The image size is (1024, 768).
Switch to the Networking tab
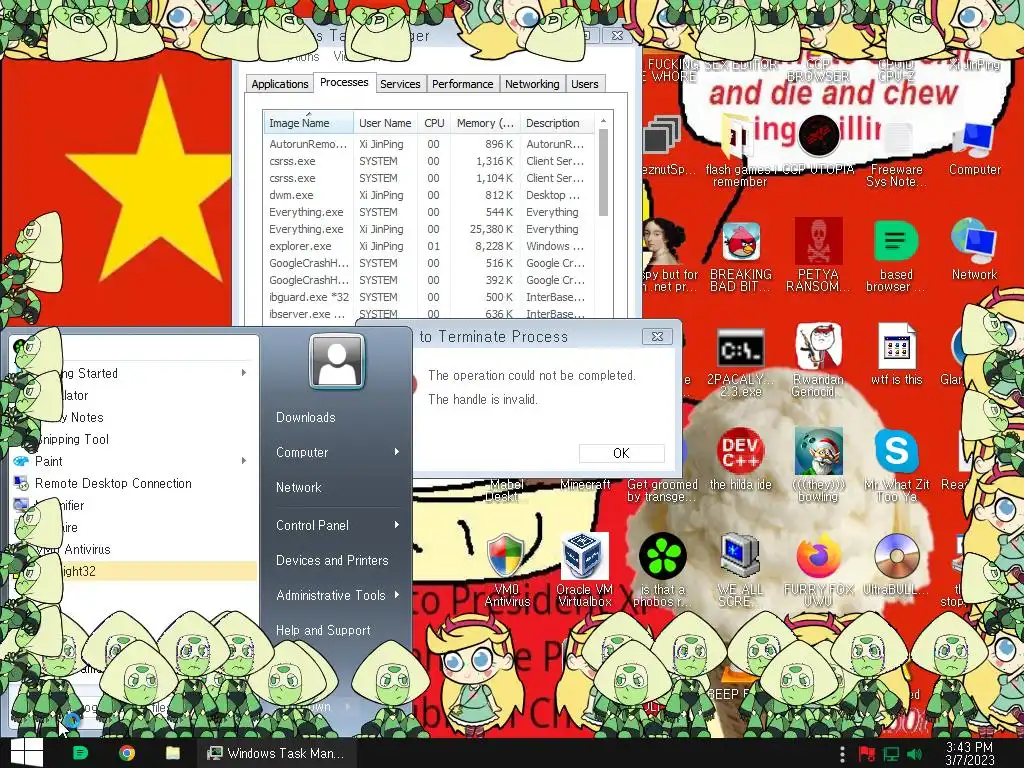coord(532,84)
